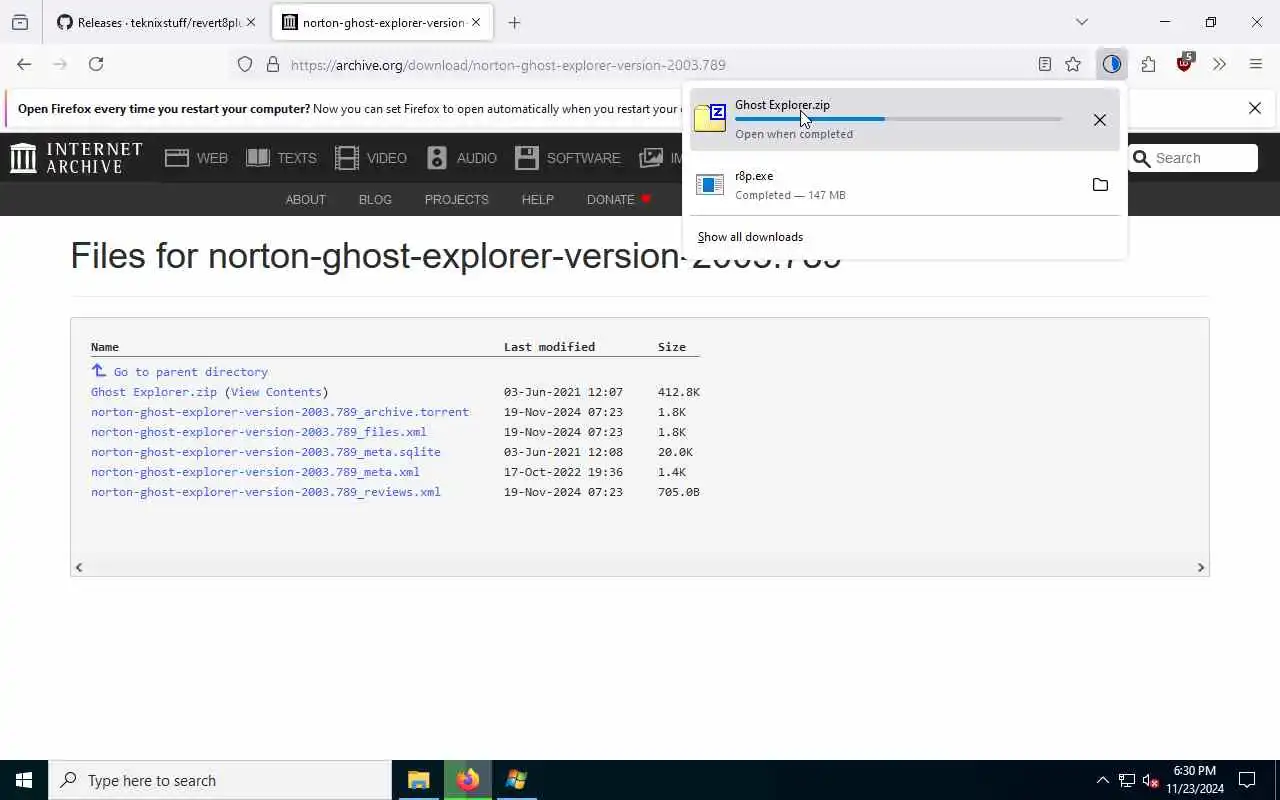Download Ghost Explorer.zip file link

click(x=154, y=392)
